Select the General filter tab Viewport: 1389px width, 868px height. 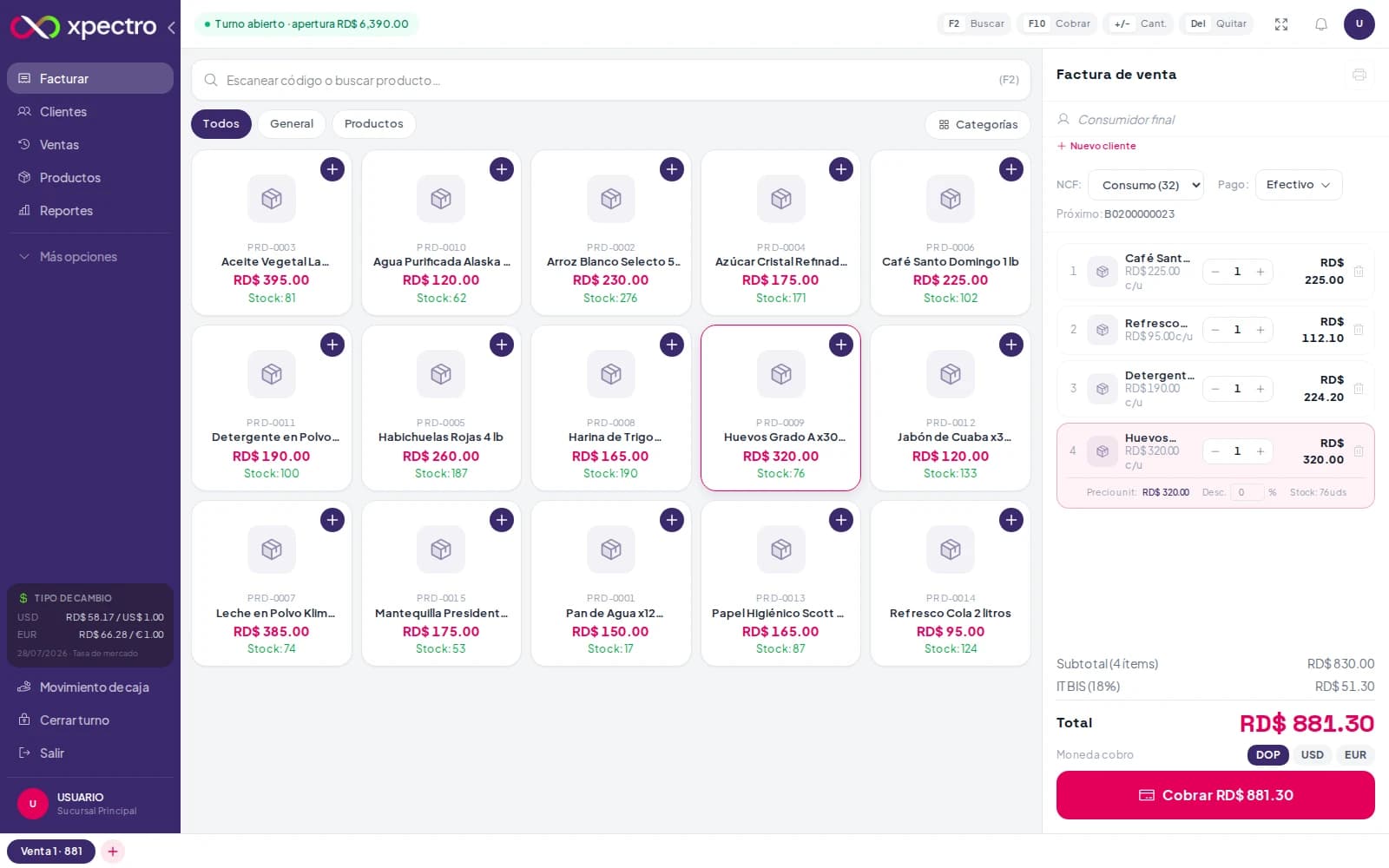pos(292,124)
